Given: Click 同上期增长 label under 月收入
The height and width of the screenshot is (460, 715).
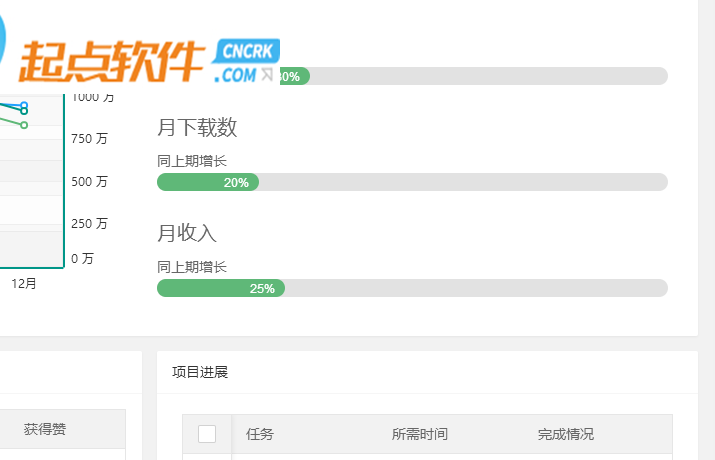Looking at the screenshot, I should [x=192, y=267].
